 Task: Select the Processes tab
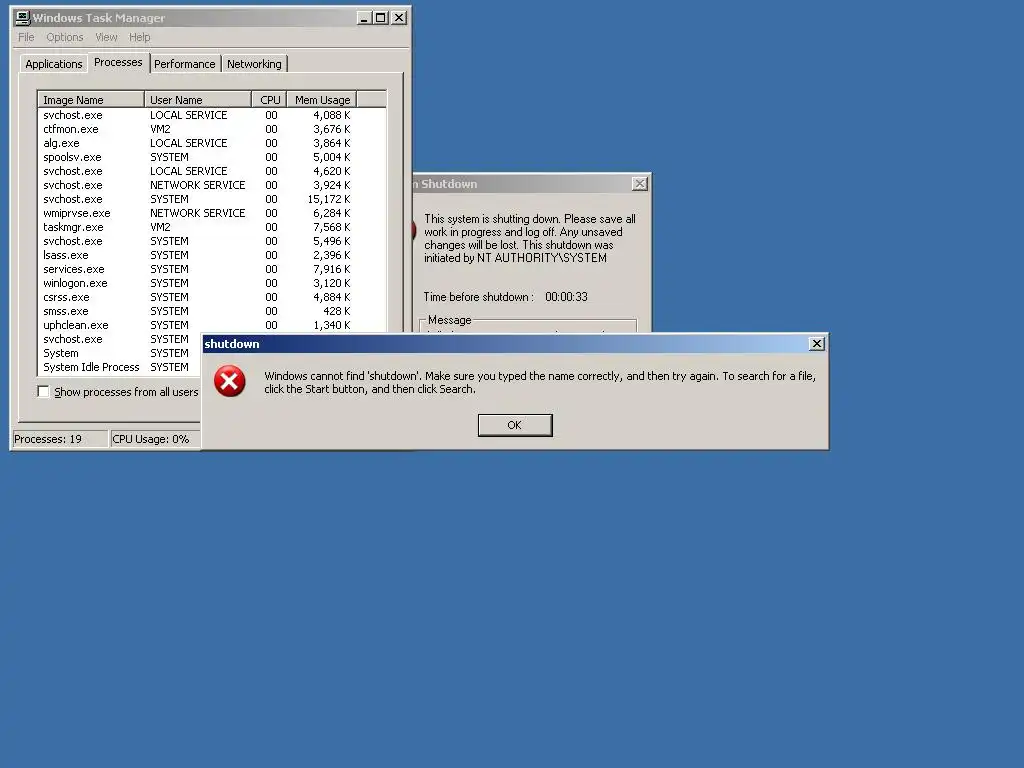(x=118, y=62)
